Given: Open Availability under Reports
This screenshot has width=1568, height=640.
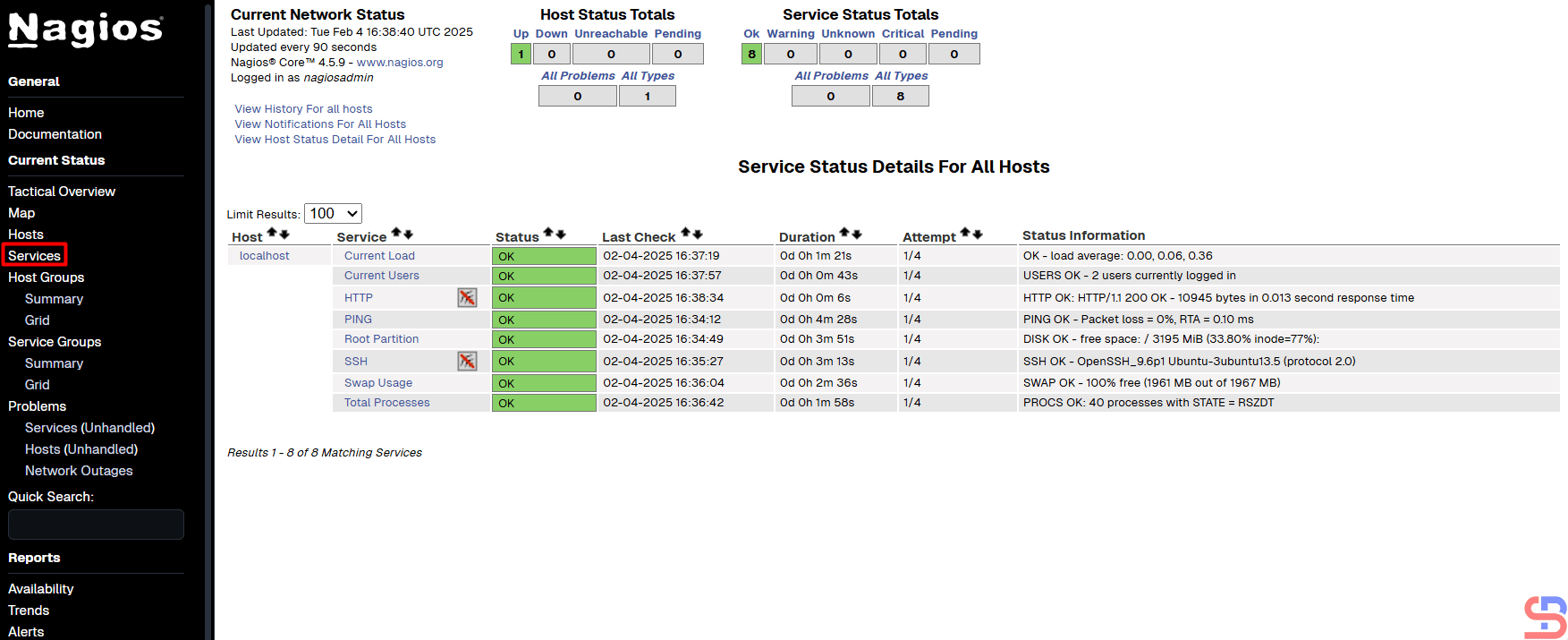Looking at the screenshot, I should [x=41, y=589].
